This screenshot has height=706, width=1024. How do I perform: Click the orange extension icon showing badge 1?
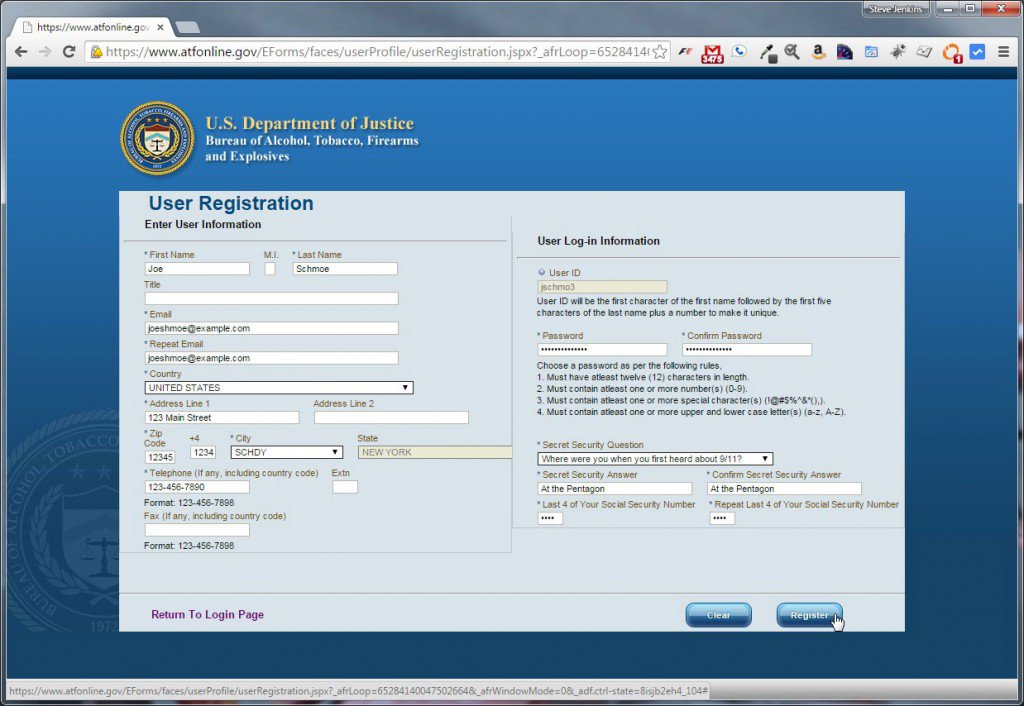click(x=951, y=52)
